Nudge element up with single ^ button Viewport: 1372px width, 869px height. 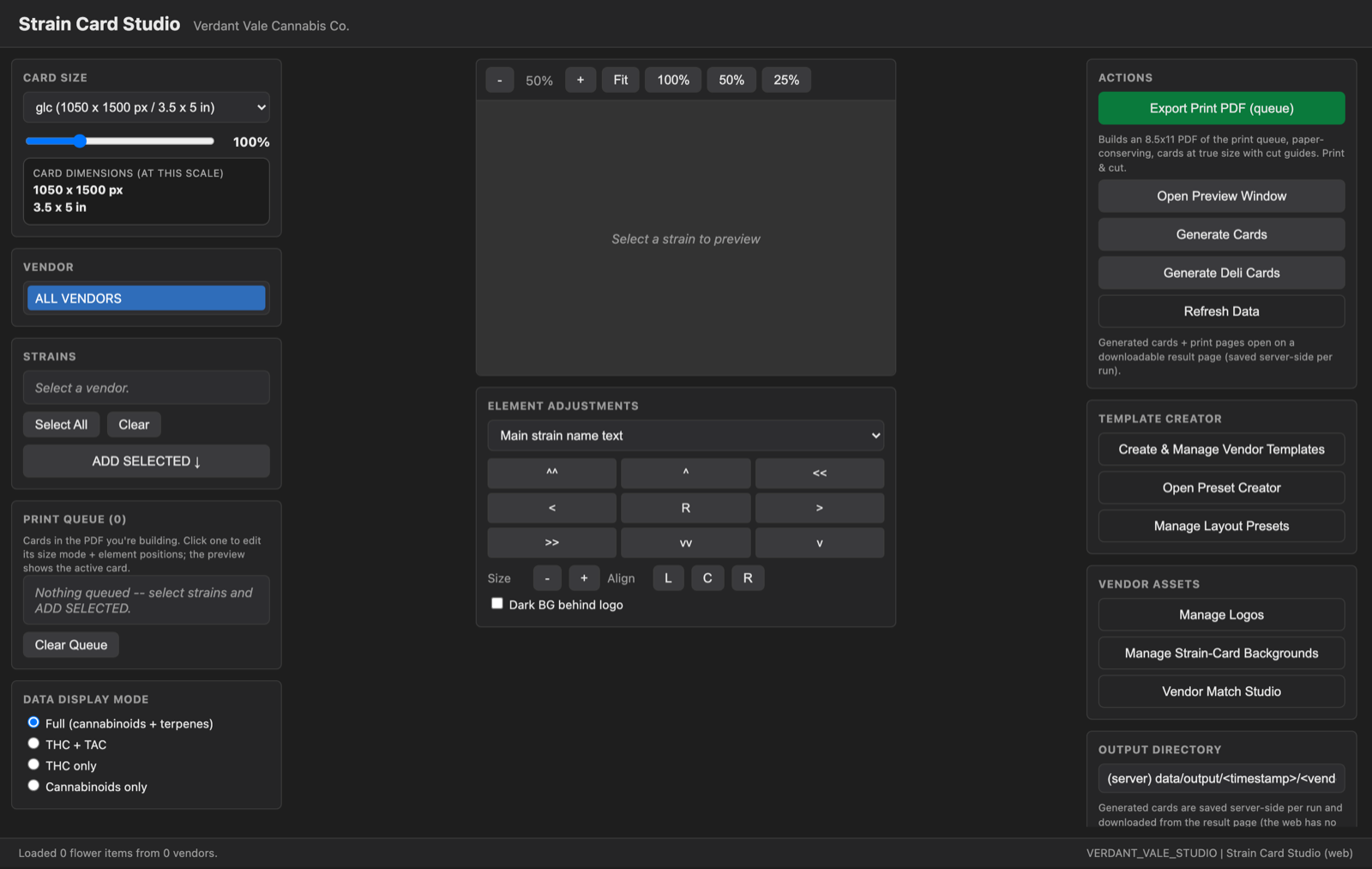pos(686,473)
